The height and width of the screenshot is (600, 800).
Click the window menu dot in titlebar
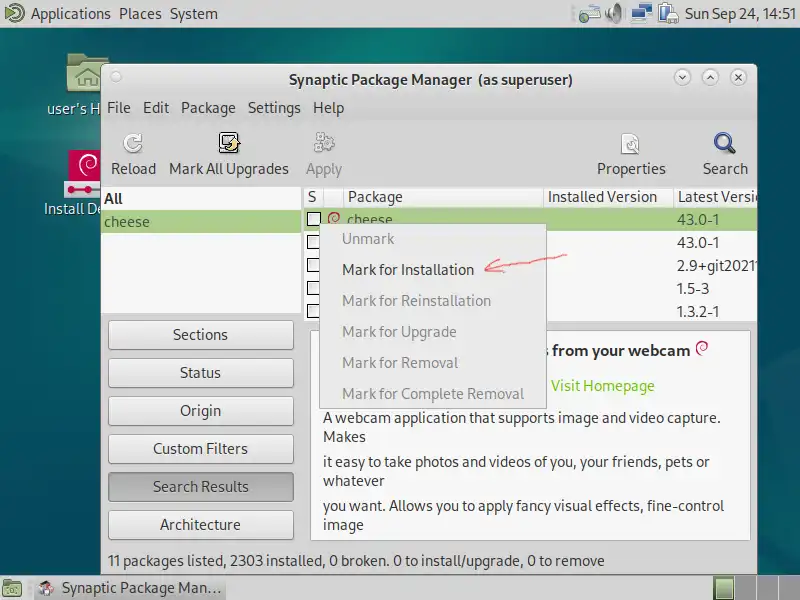pos(116,77)
